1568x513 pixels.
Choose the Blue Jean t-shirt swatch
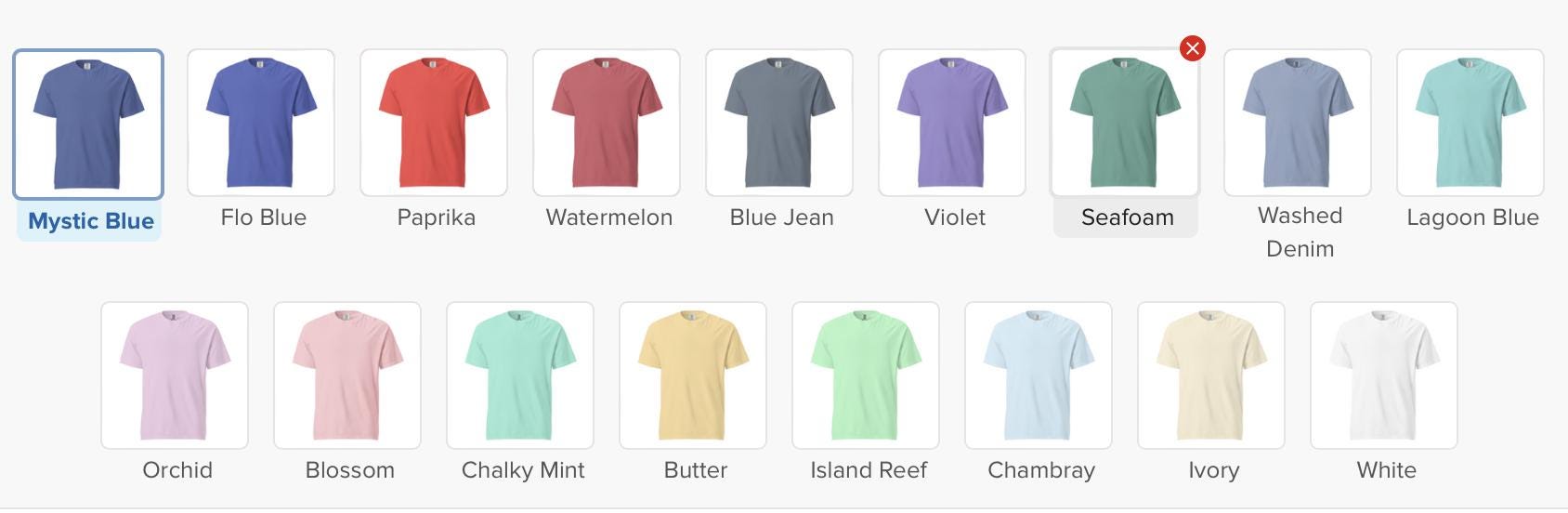(x=779, y=123)
